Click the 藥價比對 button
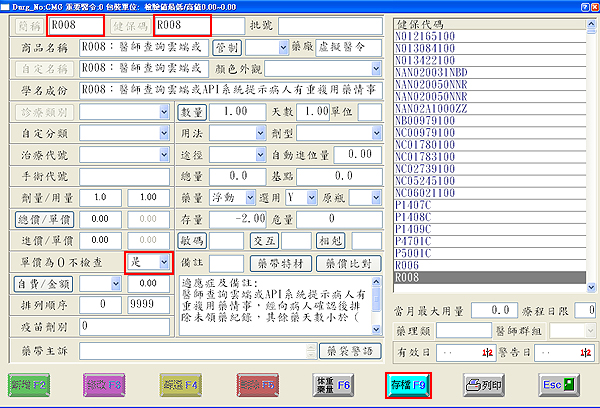The image size is (600, 408). pyautogui.click(x=349, y=263)
